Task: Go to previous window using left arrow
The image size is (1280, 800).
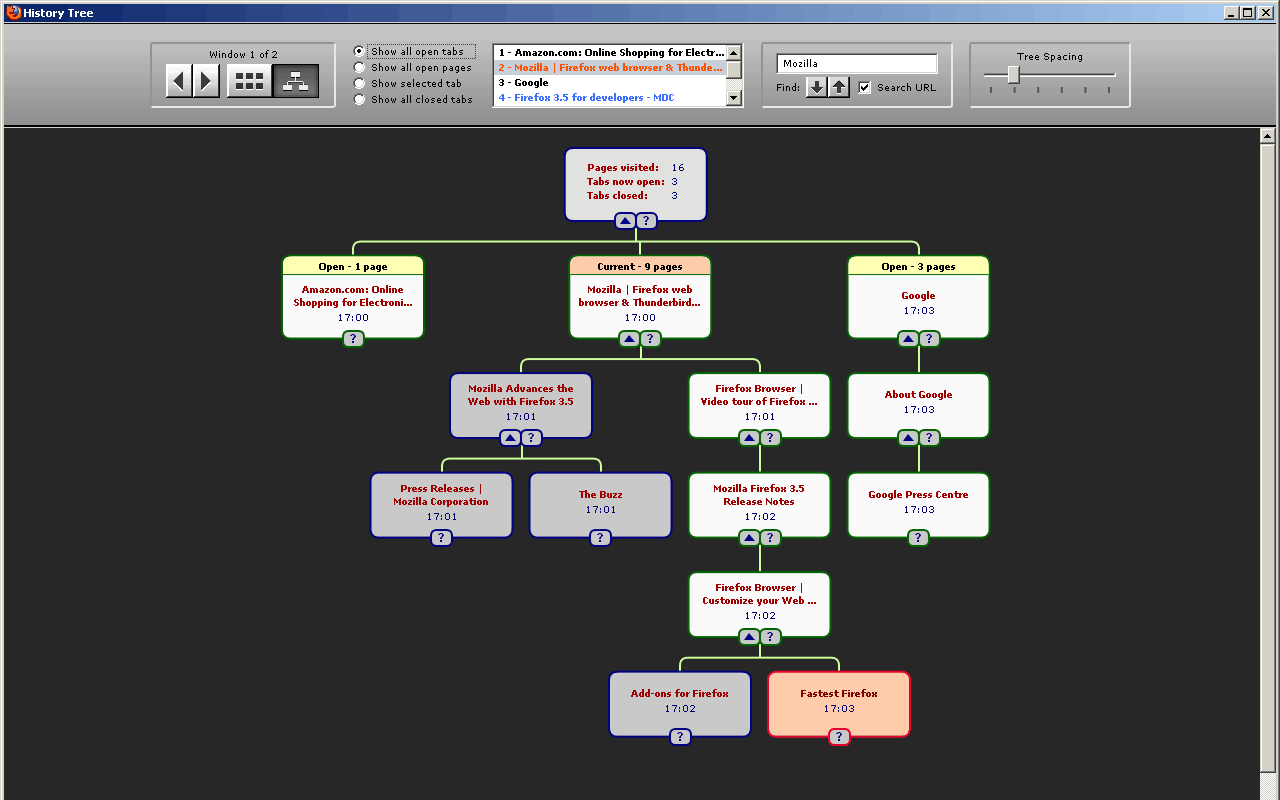Action: point(178,81)
